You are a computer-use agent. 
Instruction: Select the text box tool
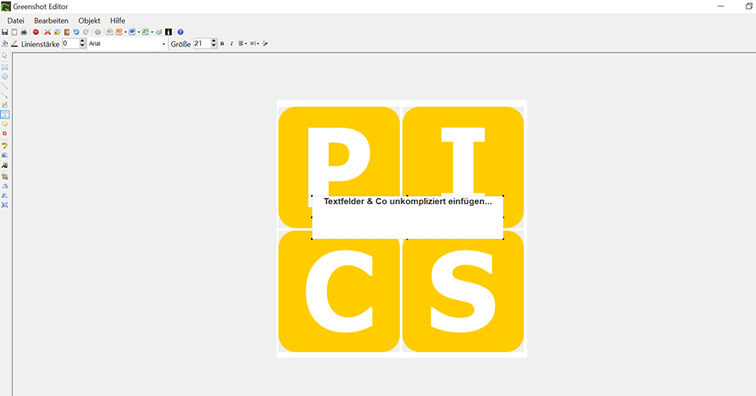[5, 114]
